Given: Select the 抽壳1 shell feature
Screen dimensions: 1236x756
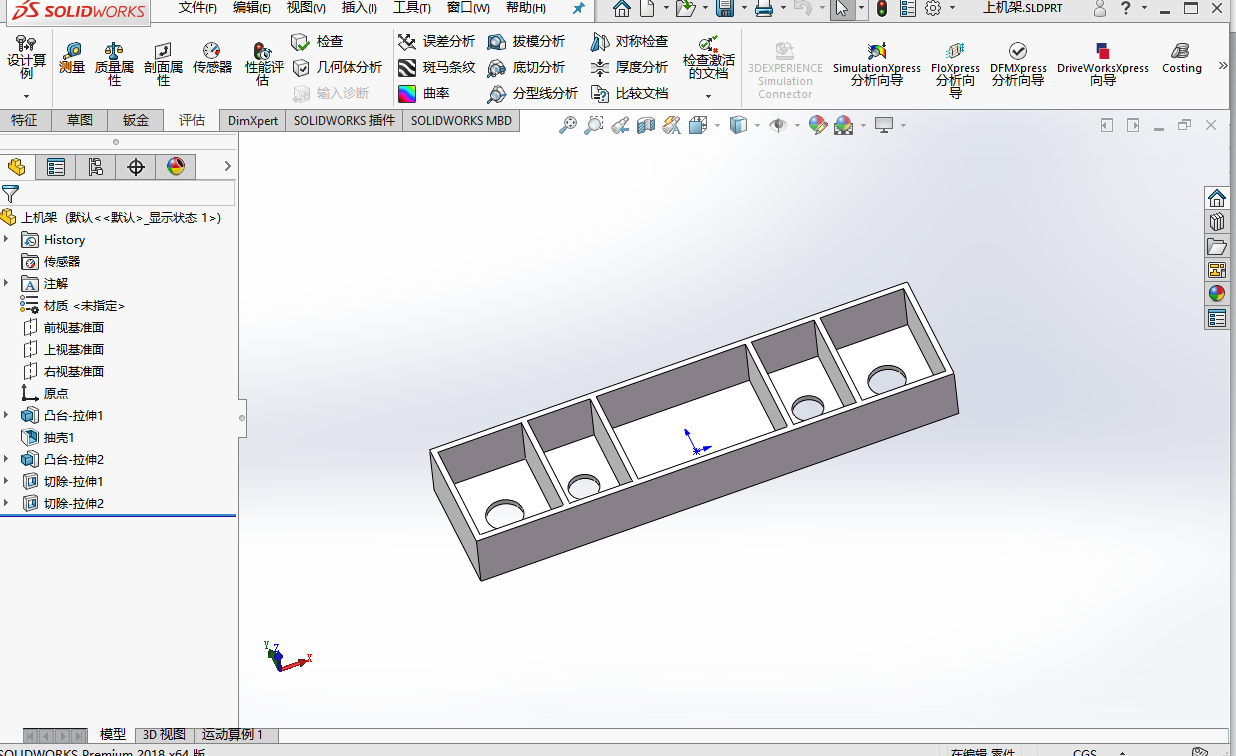Looking at the screenshot, I should 48,437.
